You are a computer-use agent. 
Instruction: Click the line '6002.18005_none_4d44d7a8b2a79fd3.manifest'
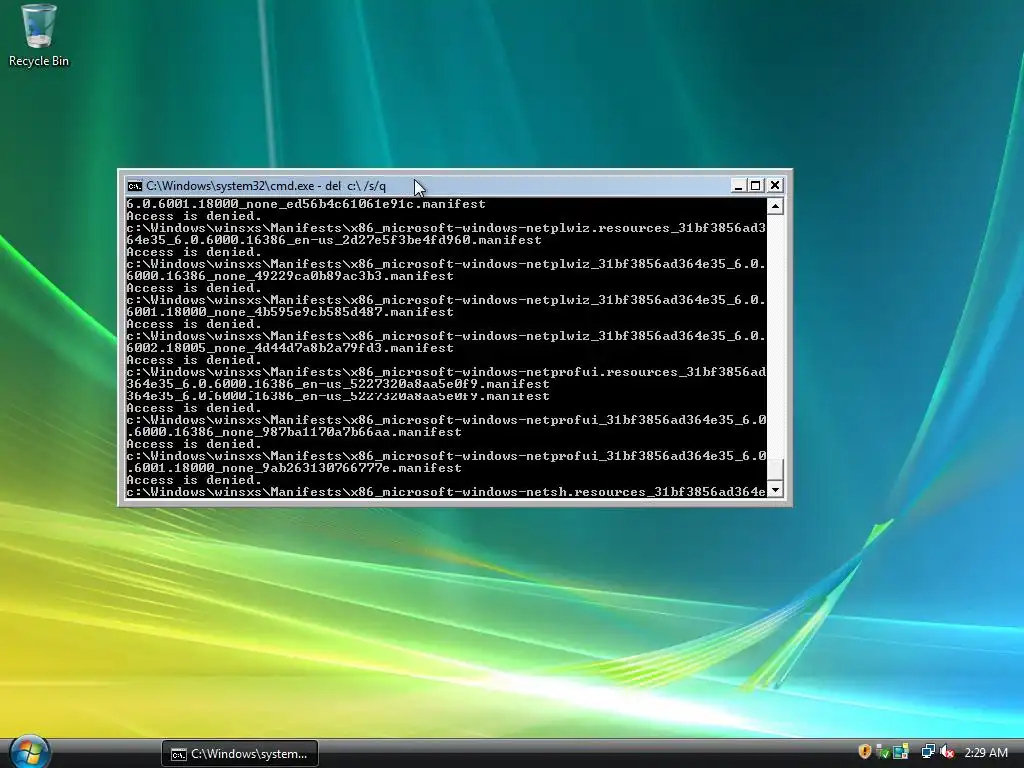tap(290, 347)
